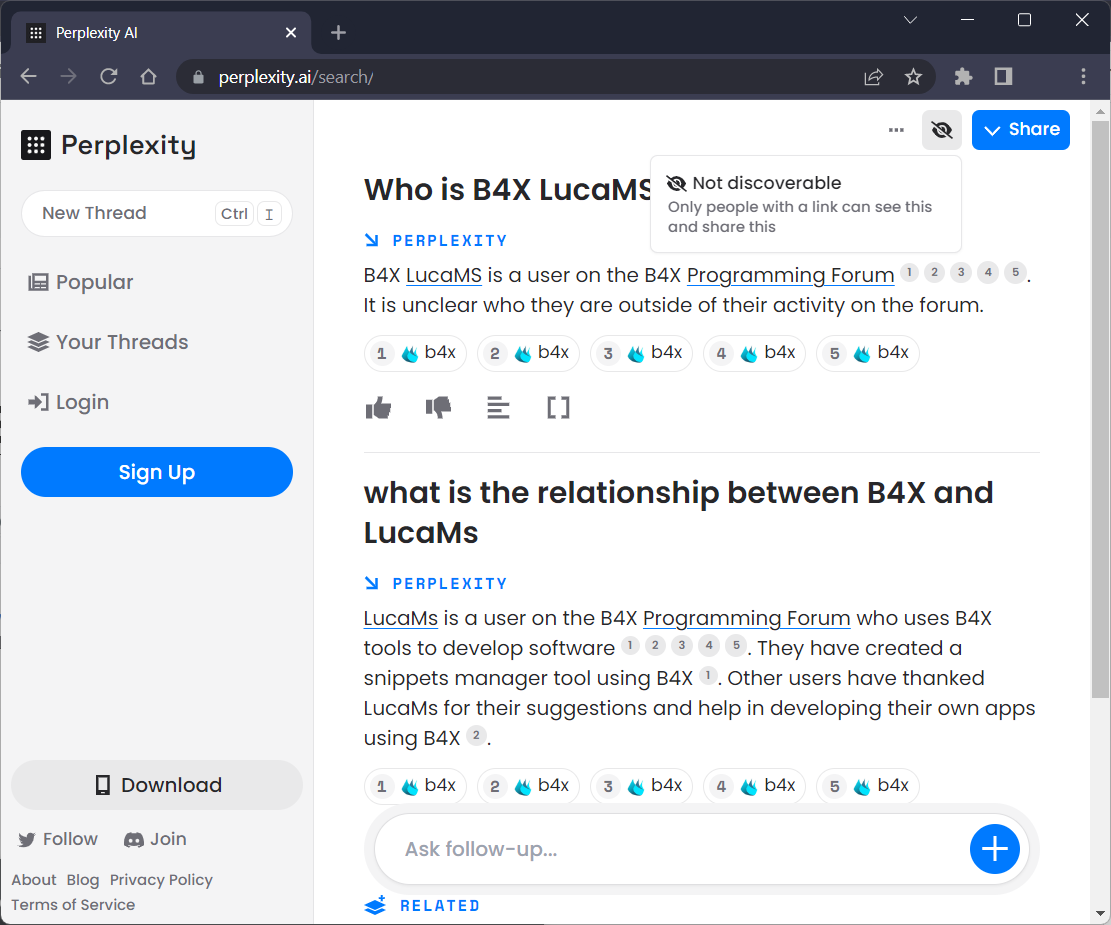
Task: Click the Discord logo icon
Action: tap(134, 840)
